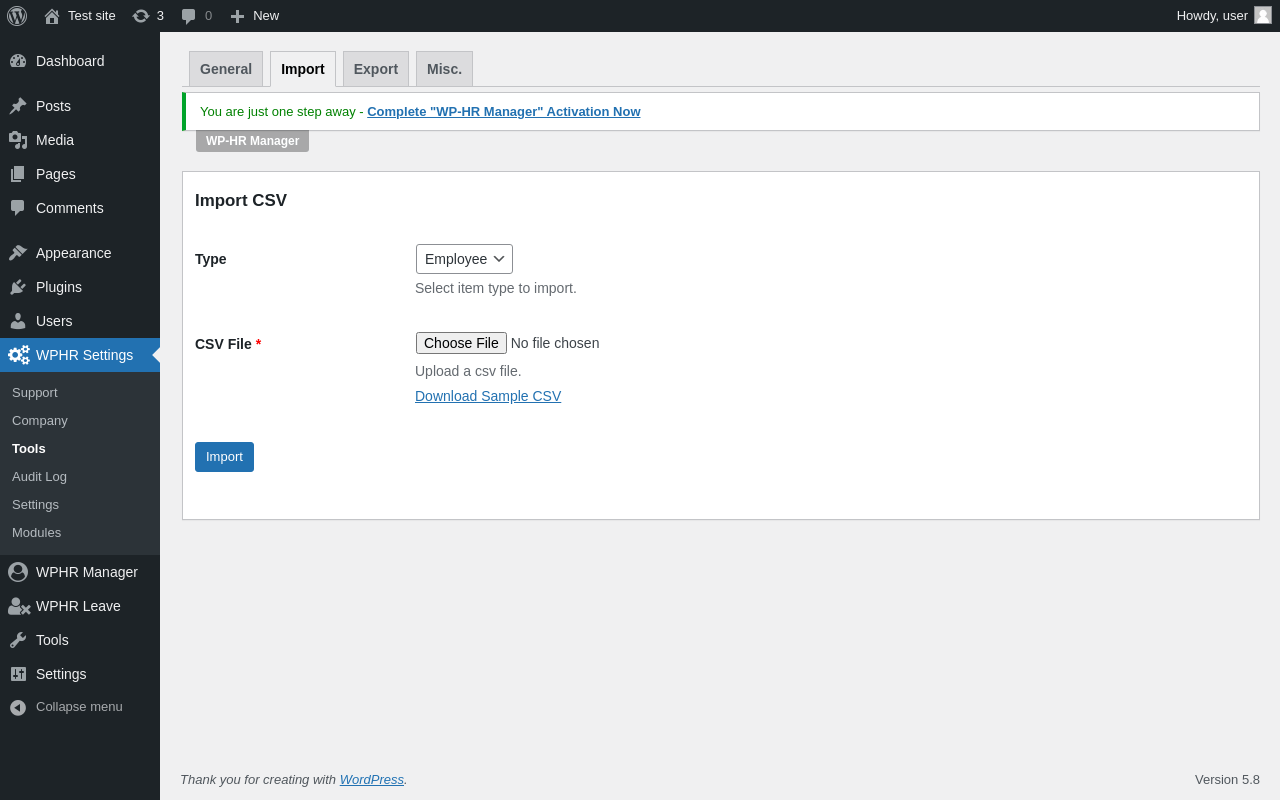1280x800 pixels.
Task: Click the Users person icon
Action: [18, 321]
